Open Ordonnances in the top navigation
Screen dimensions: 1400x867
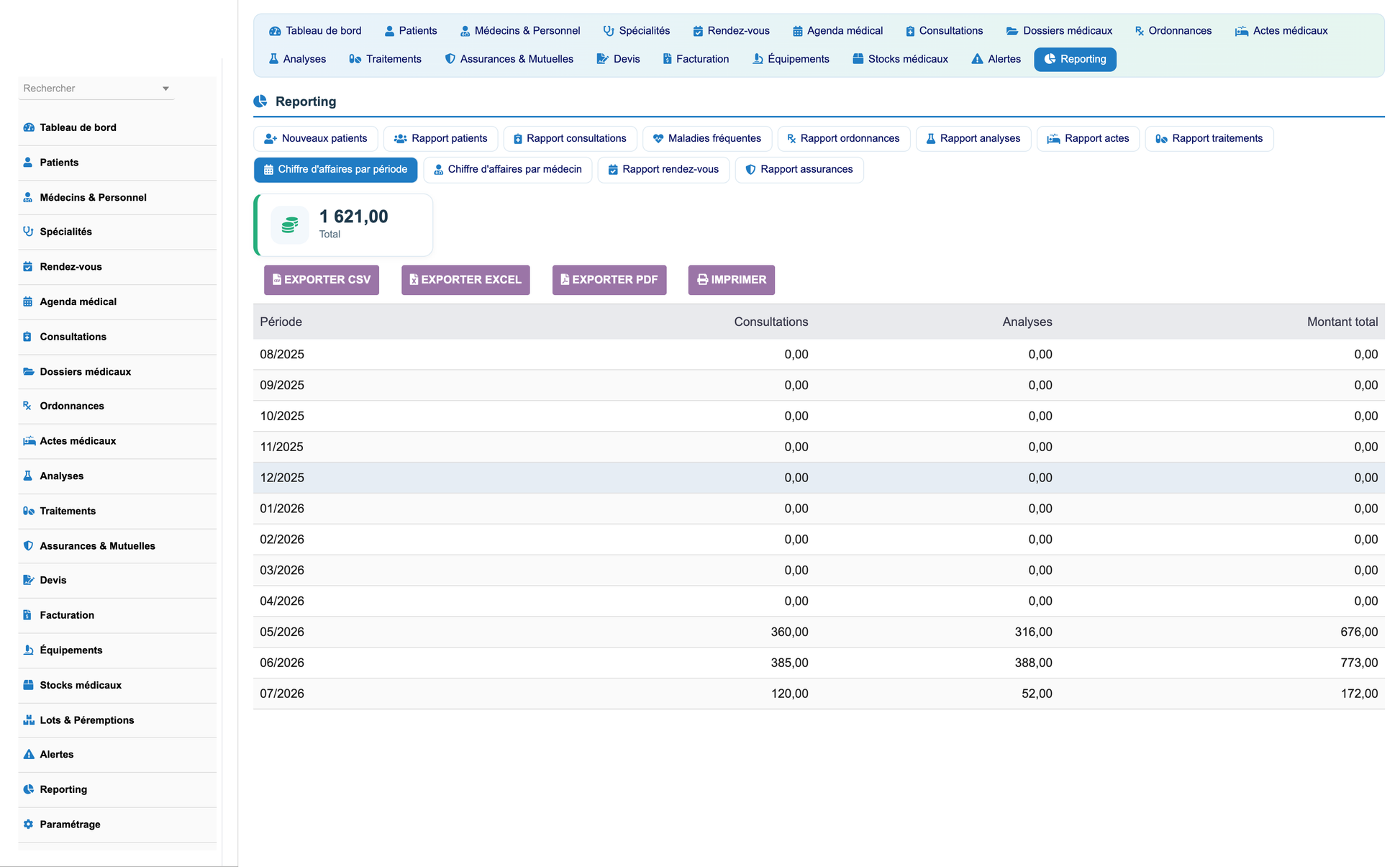(x=1173, y=31)
